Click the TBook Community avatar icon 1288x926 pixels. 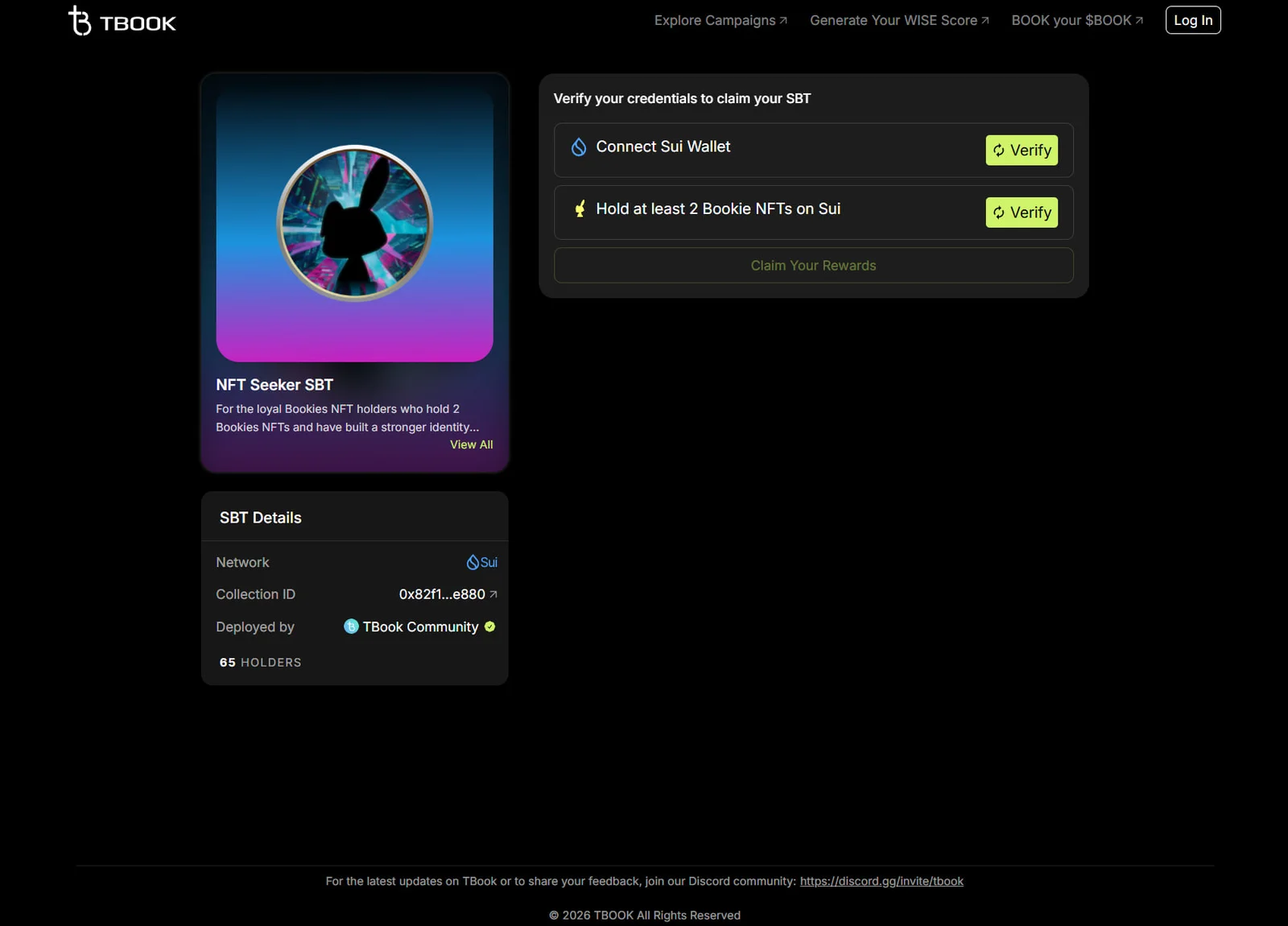click(x=351, y=626)
